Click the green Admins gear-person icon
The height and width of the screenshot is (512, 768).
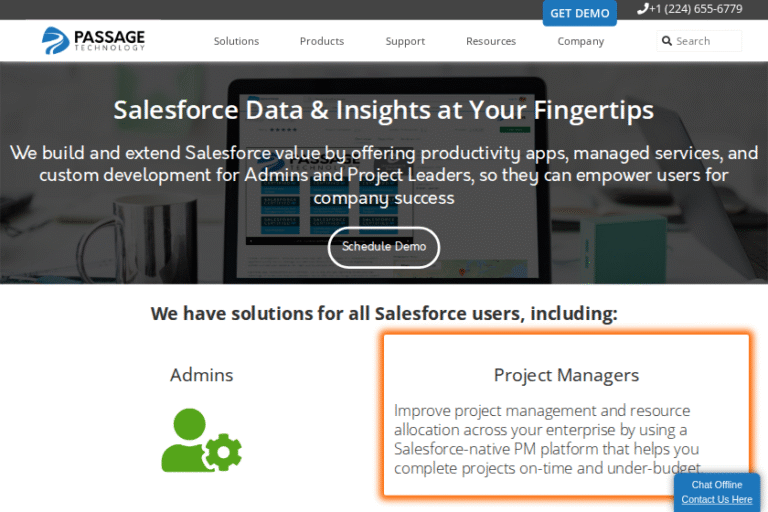[201, 440]
